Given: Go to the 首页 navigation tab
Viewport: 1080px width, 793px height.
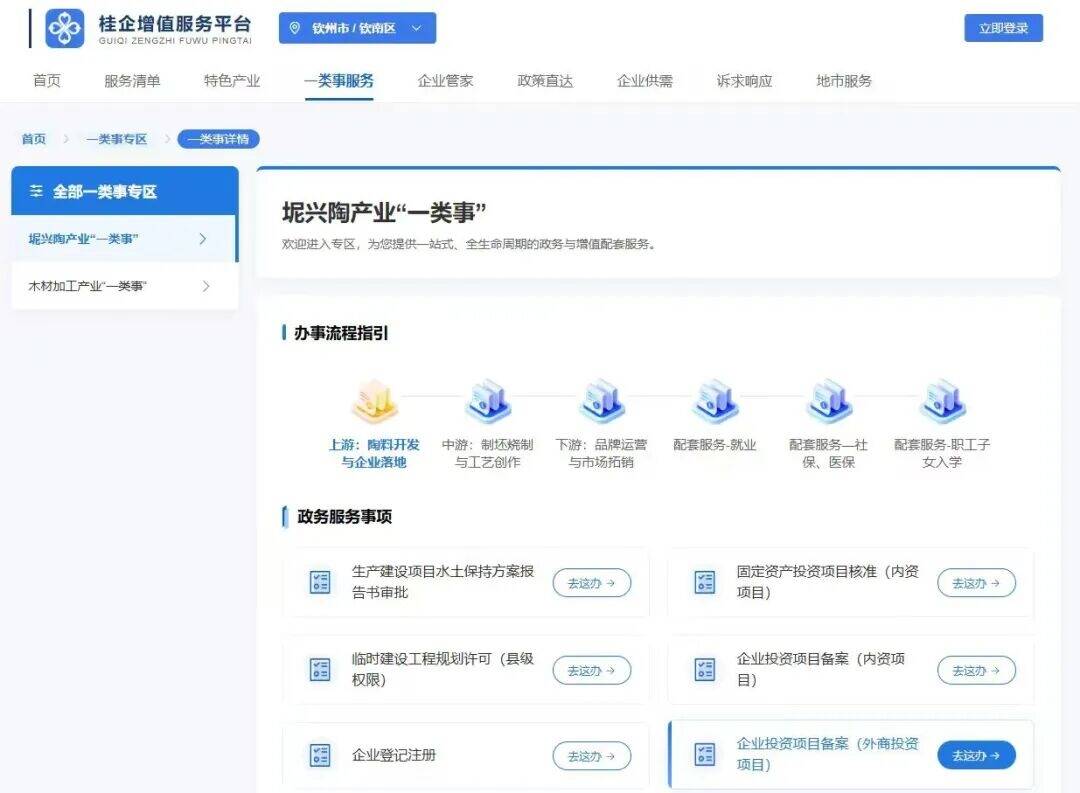Looking at the screenshot, I should [x=47, y=81].
